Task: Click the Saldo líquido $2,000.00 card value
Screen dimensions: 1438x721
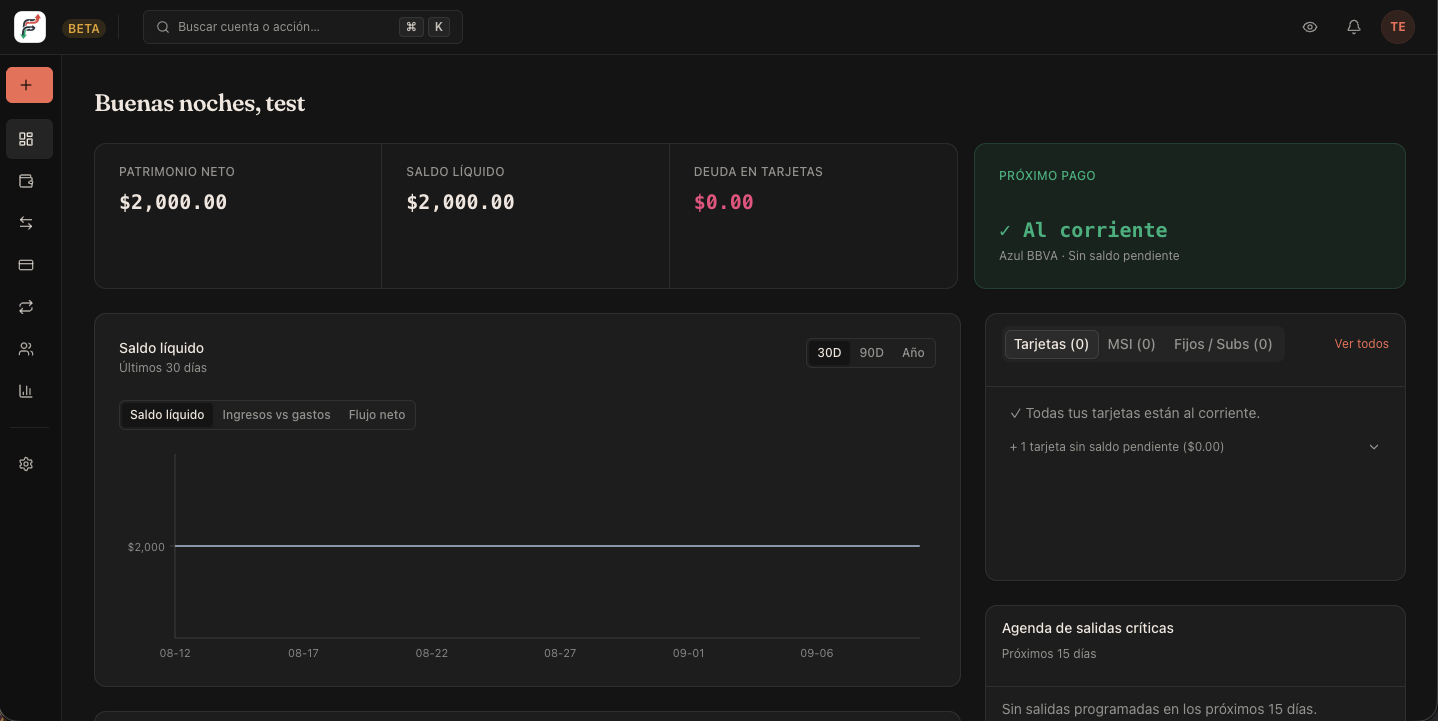Action: (x=460, y=202)
